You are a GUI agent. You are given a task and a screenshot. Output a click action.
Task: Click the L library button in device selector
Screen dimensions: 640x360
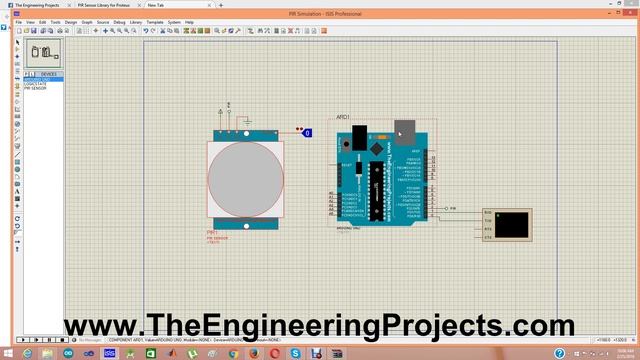click(32, 74)
